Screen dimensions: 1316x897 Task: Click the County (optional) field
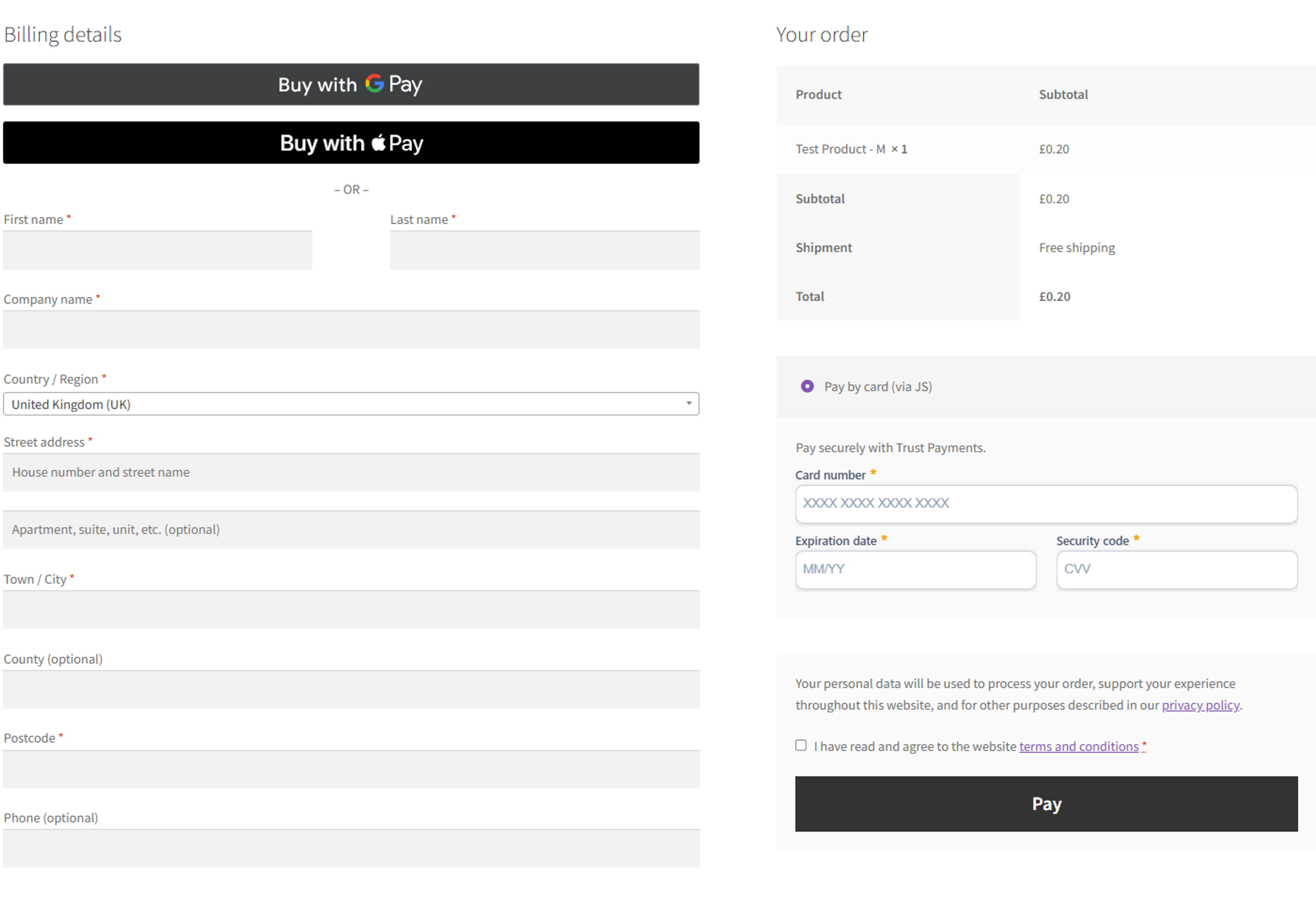(x=351, y=689)
